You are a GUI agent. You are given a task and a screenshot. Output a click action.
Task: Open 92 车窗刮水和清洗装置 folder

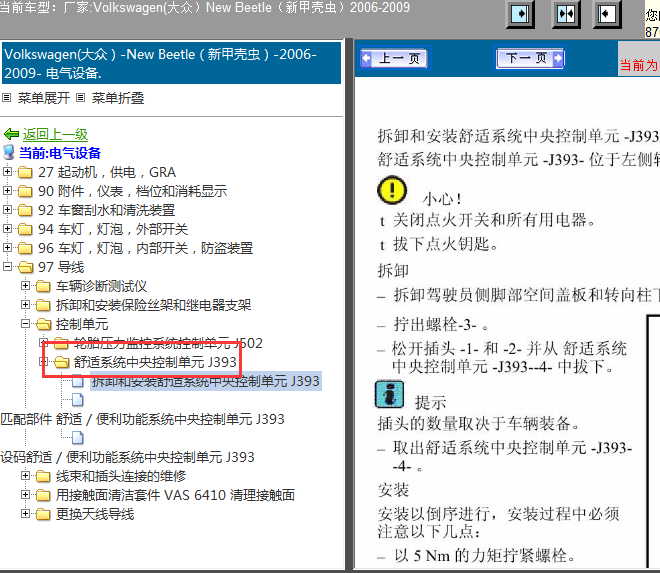tap(106, 210)
